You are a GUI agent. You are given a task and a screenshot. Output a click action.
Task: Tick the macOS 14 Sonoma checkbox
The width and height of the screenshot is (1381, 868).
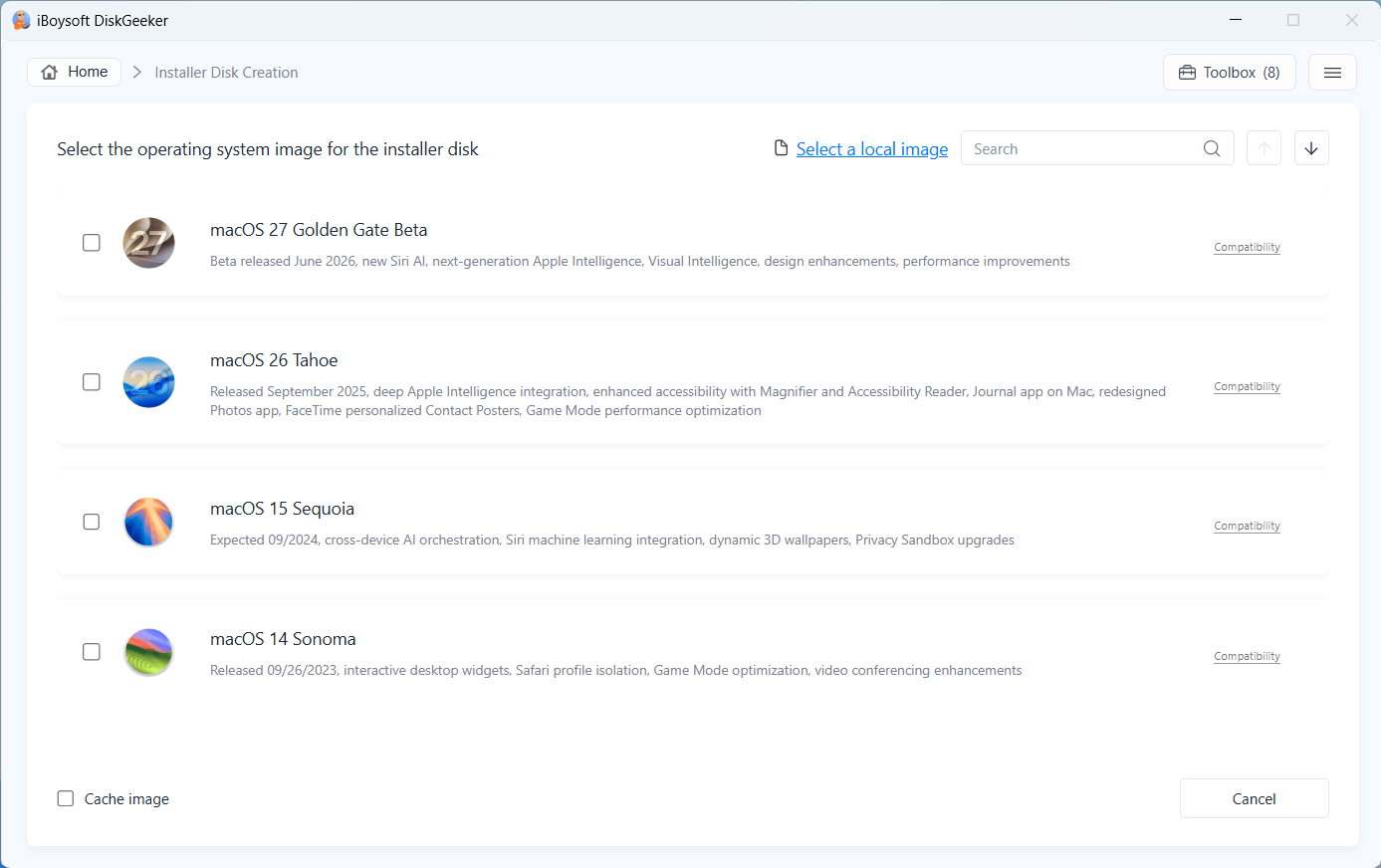tap(92, 652)
